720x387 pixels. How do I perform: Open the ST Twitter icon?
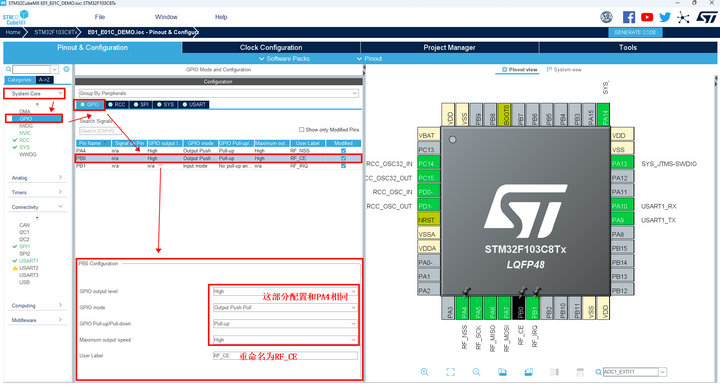(x=664, y=17)
